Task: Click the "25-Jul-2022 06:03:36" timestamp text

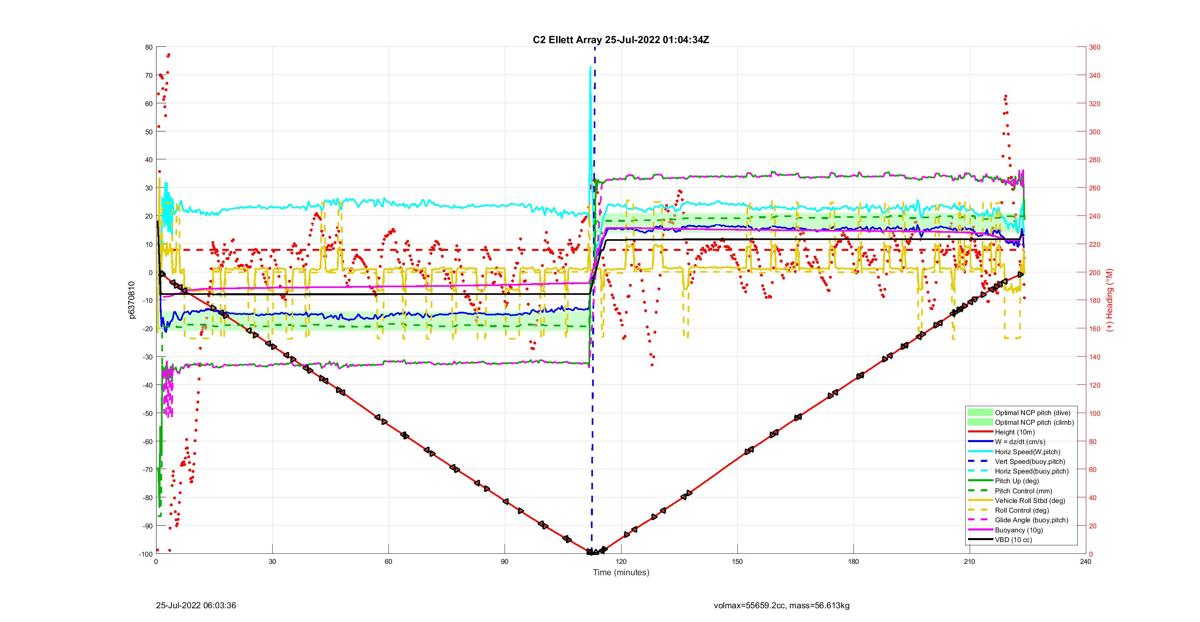Action: coord(196,605)
